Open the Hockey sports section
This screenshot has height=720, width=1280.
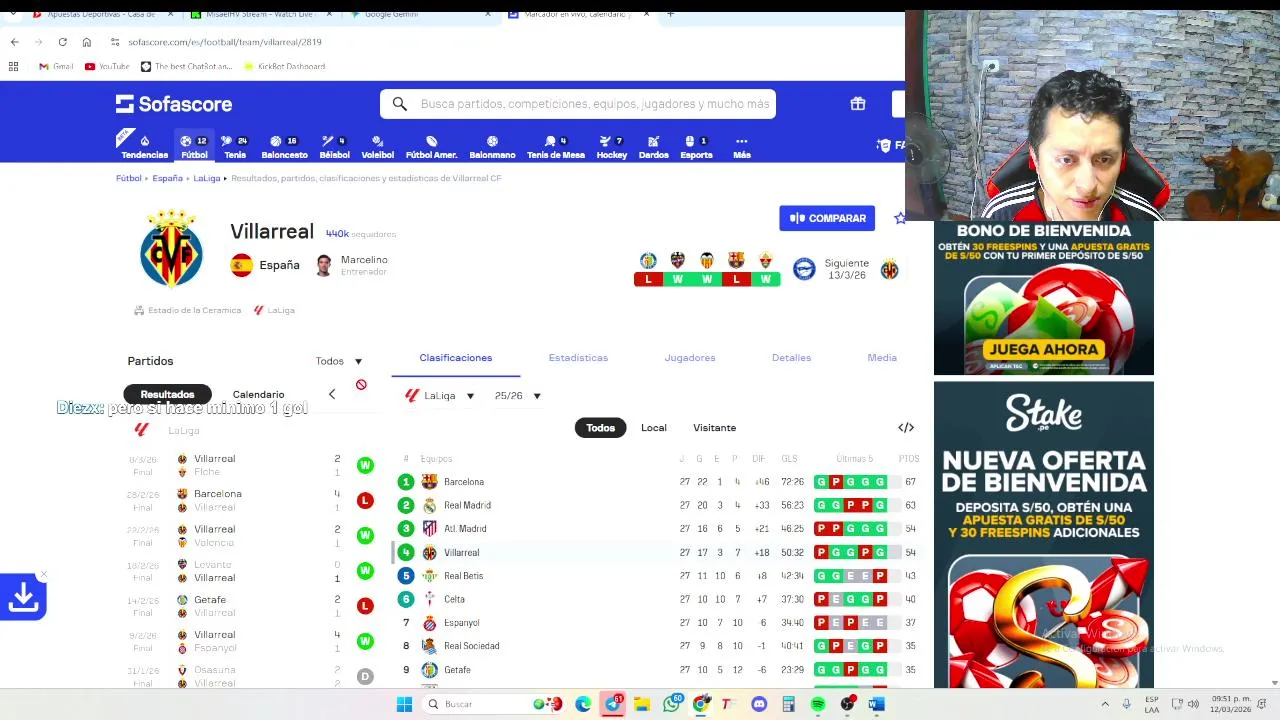tap(611, 147)
